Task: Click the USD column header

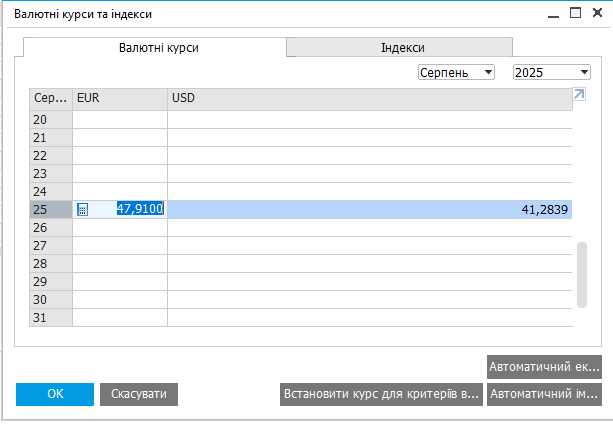Action: click(370, 98)
